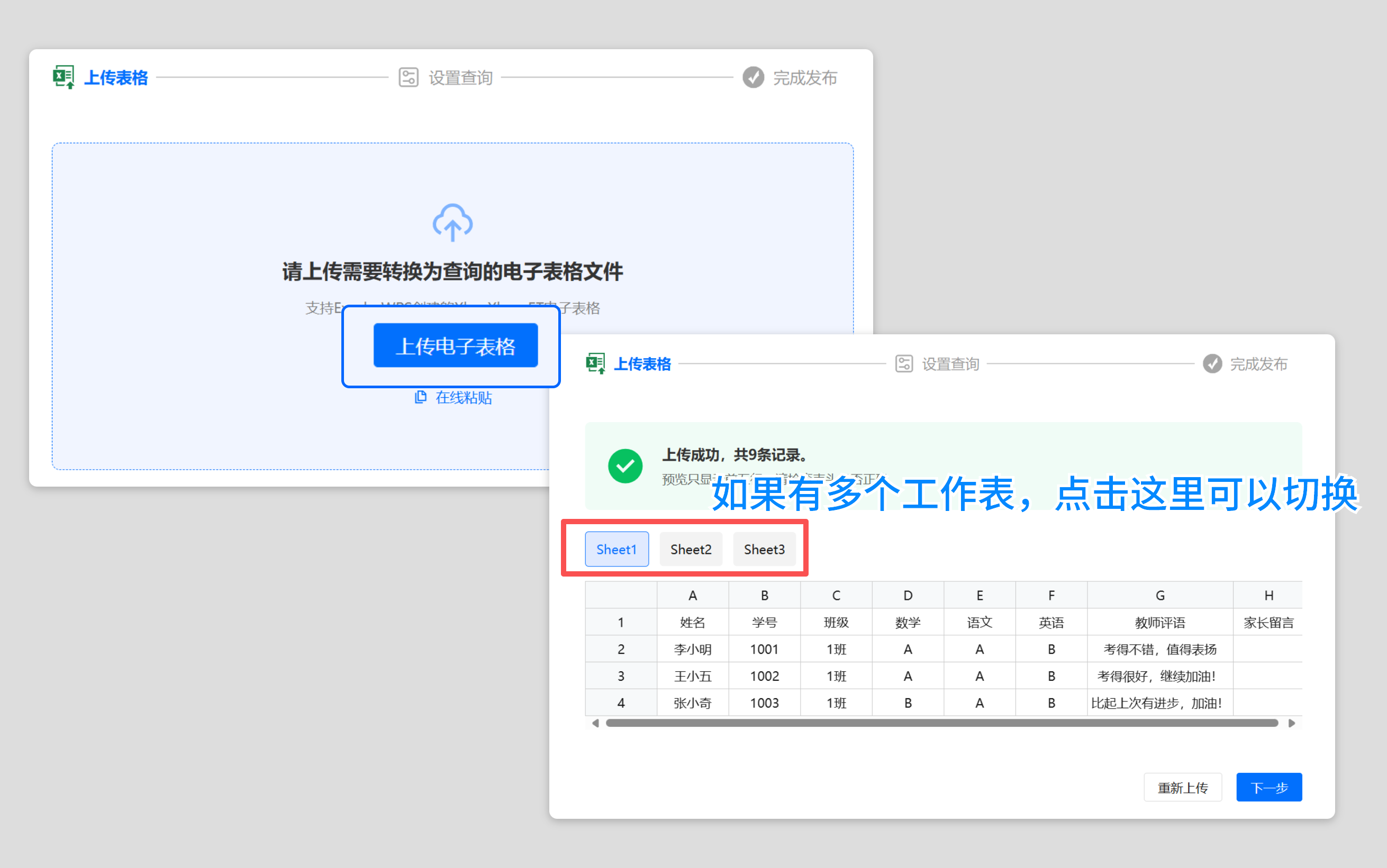Click the cell 比起上次有进步，加油!
Screen dimensions: 1387x868
click(x=1160, y=703)
